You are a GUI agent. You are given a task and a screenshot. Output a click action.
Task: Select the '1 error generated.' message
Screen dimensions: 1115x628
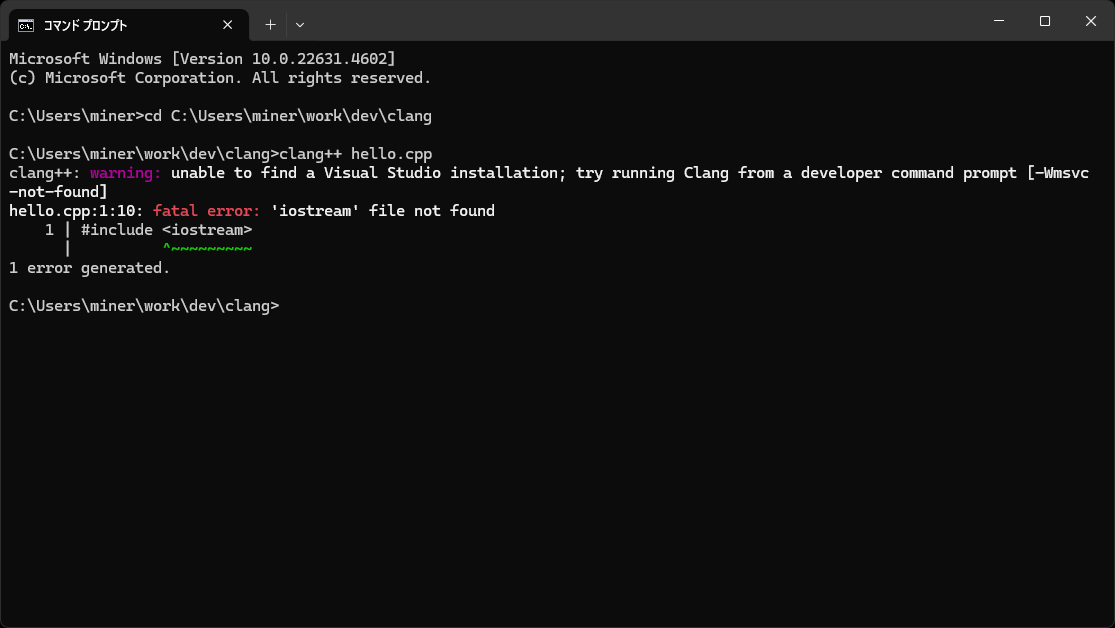pos(88,267)
